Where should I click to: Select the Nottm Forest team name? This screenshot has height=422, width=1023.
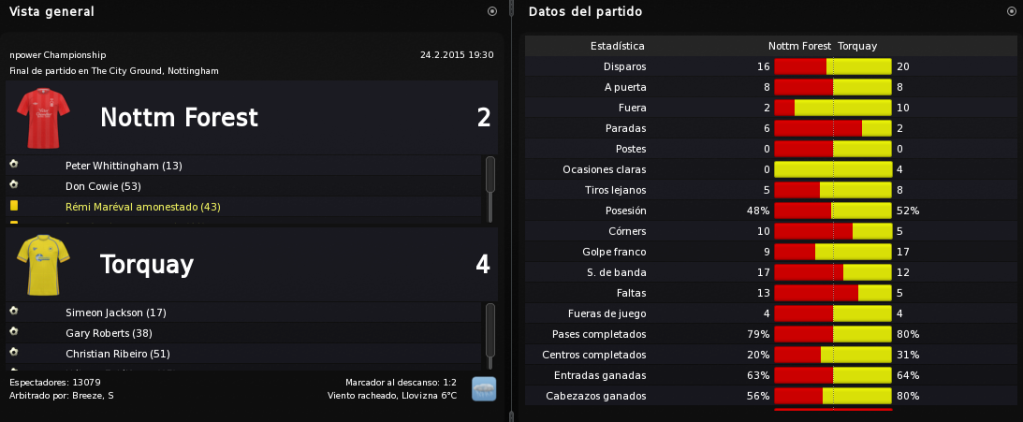click(x=179, y=118)
